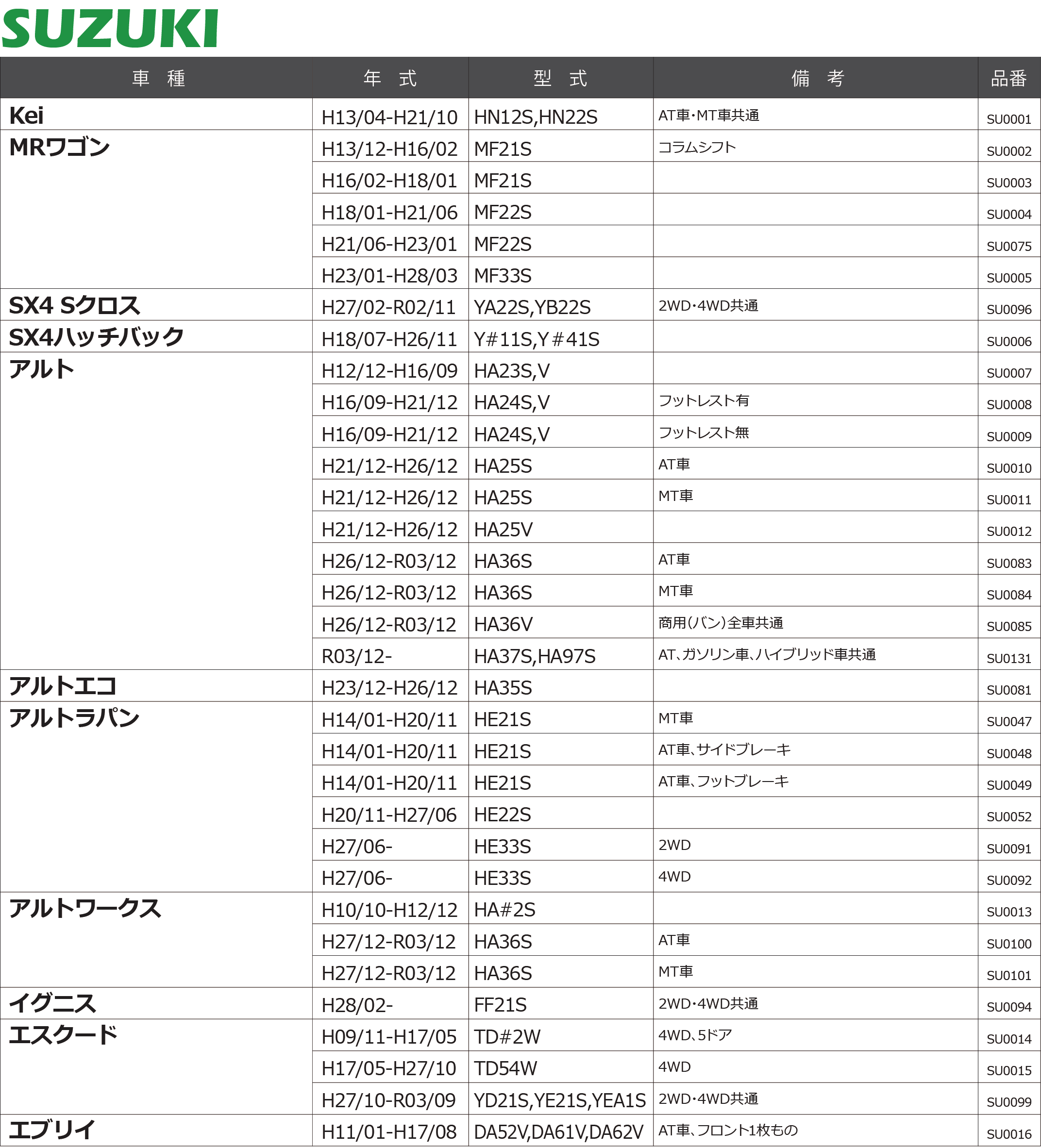1041x1148 pixels.
Task: Select the MRワゴン model name
Action: pyautogui.click(x=59, y=148)
